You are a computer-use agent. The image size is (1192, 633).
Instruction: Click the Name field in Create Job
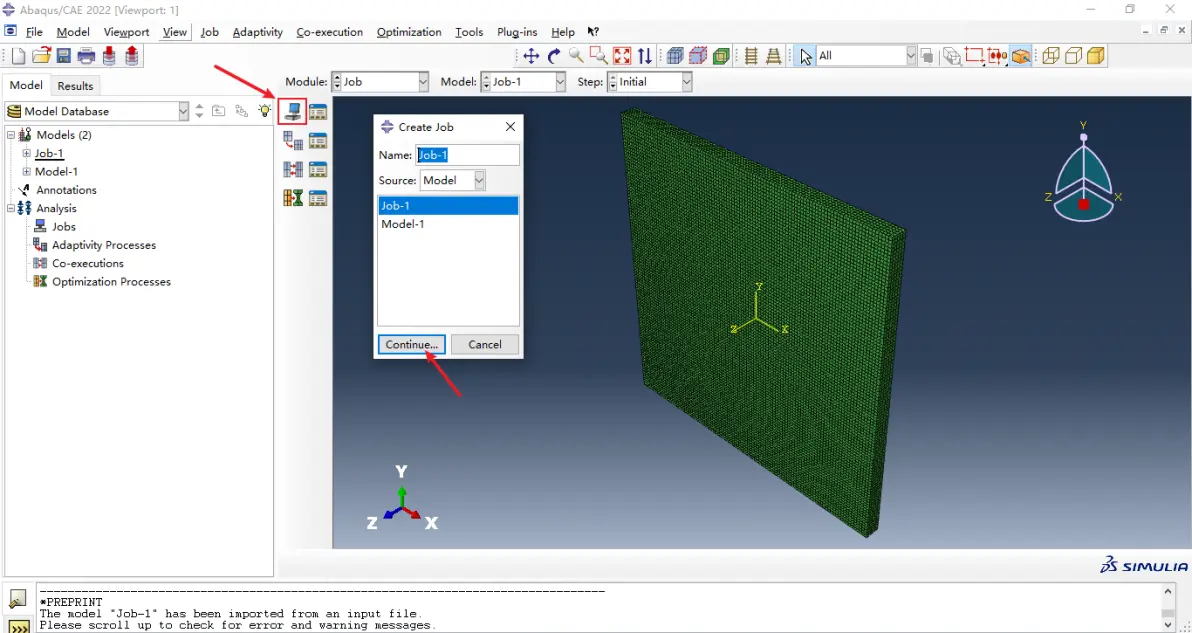[468, 155]
